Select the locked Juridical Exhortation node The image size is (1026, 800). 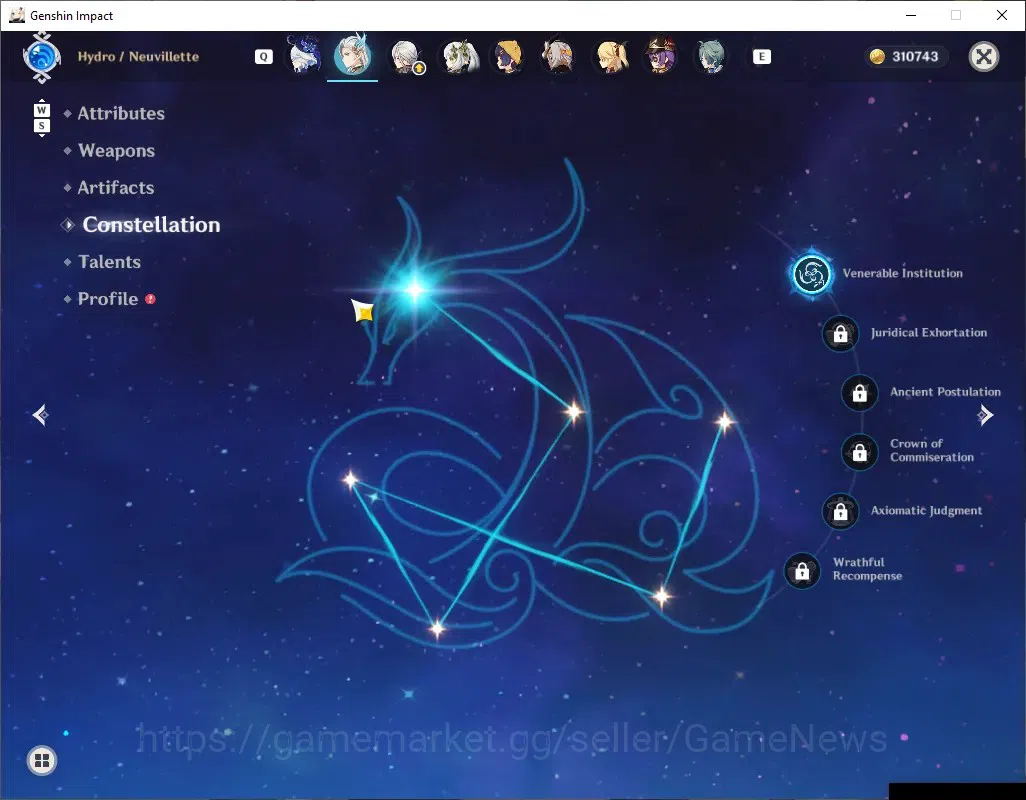(840, 334)
